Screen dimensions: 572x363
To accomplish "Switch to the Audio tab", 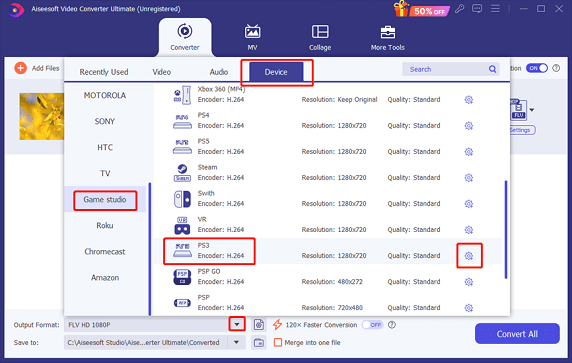I will coord(219,72).
